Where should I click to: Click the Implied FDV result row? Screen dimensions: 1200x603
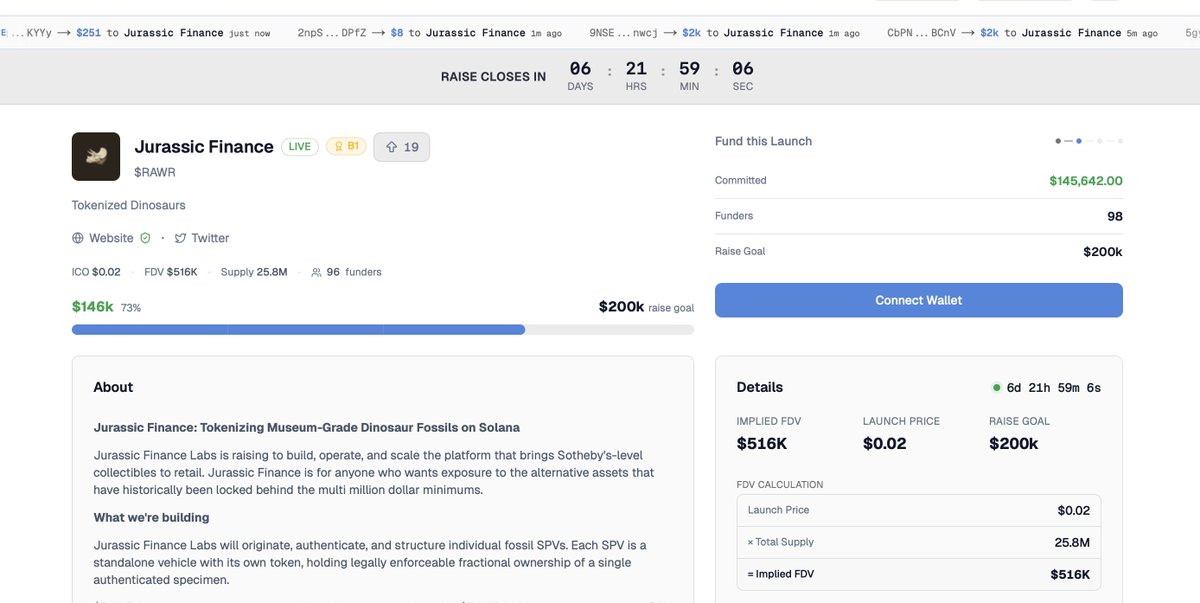tap(918, 574)
